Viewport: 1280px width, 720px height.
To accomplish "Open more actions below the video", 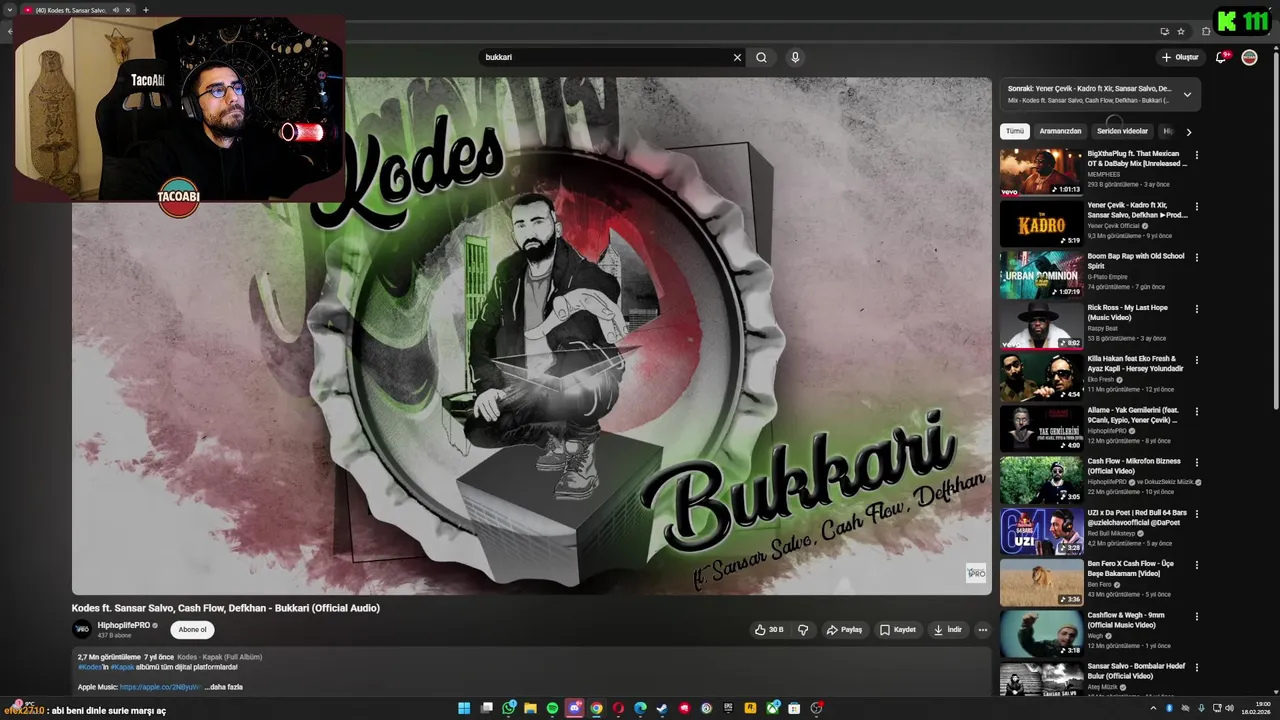I will 982,630.
